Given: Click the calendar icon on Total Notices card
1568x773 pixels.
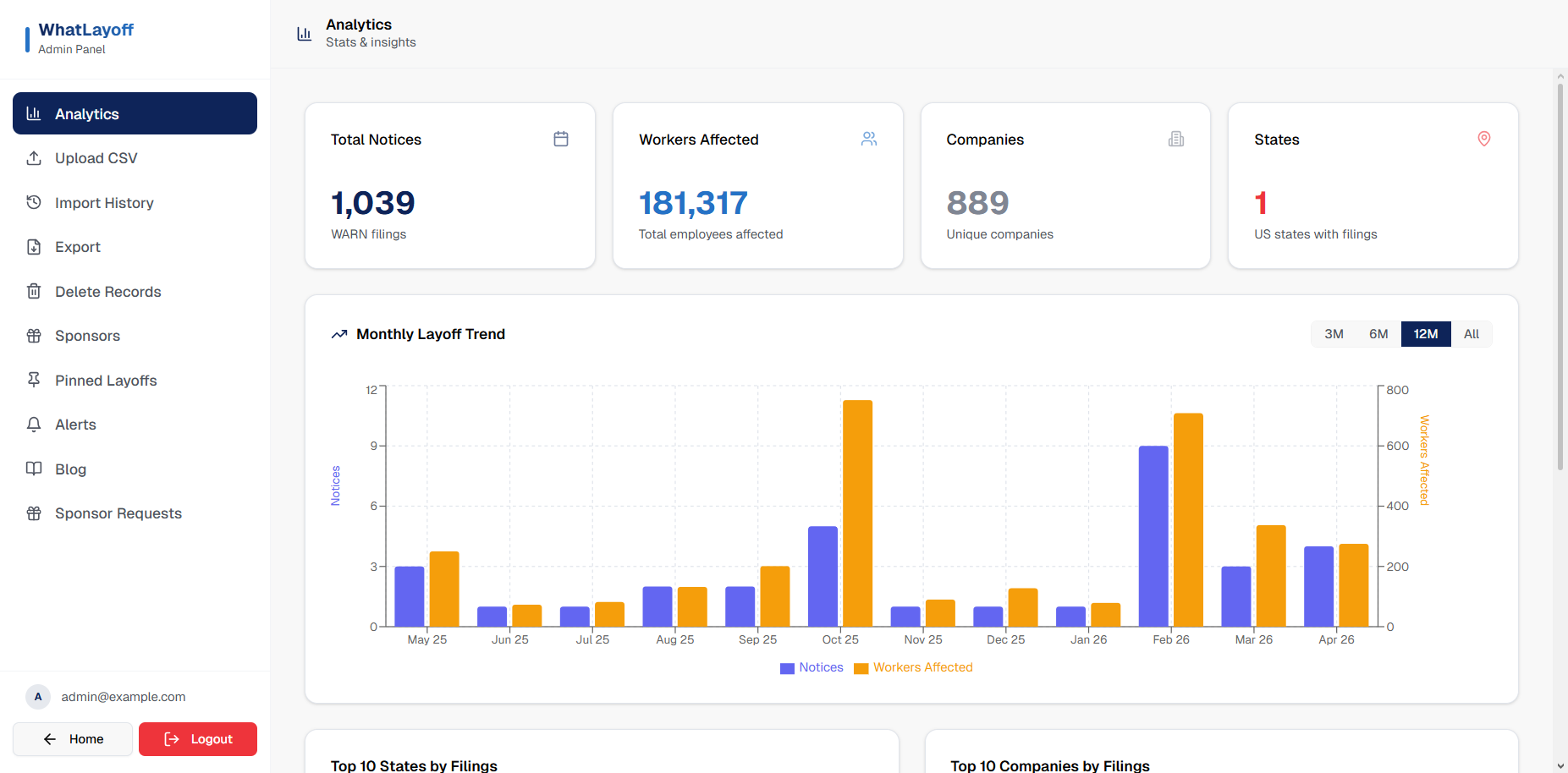Looking at the screenshot, I should click(x=561, y=139).
